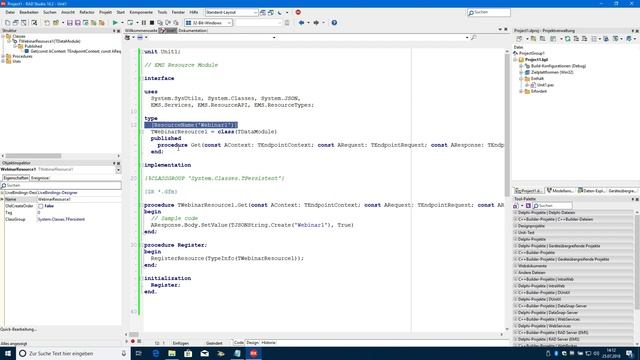Expand the Erfordert node in project tree
Screen dimensions: 640x360
521,91
